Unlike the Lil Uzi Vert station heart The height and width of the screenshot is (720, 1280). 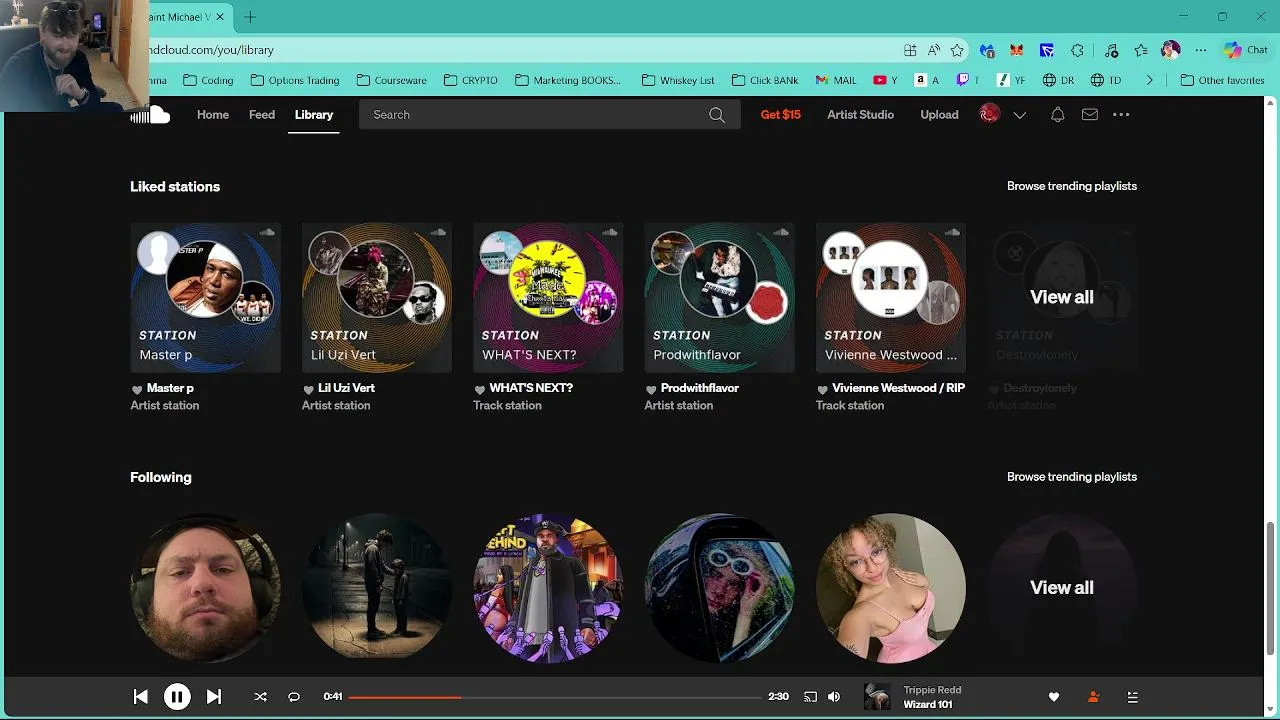pos(308,389)
